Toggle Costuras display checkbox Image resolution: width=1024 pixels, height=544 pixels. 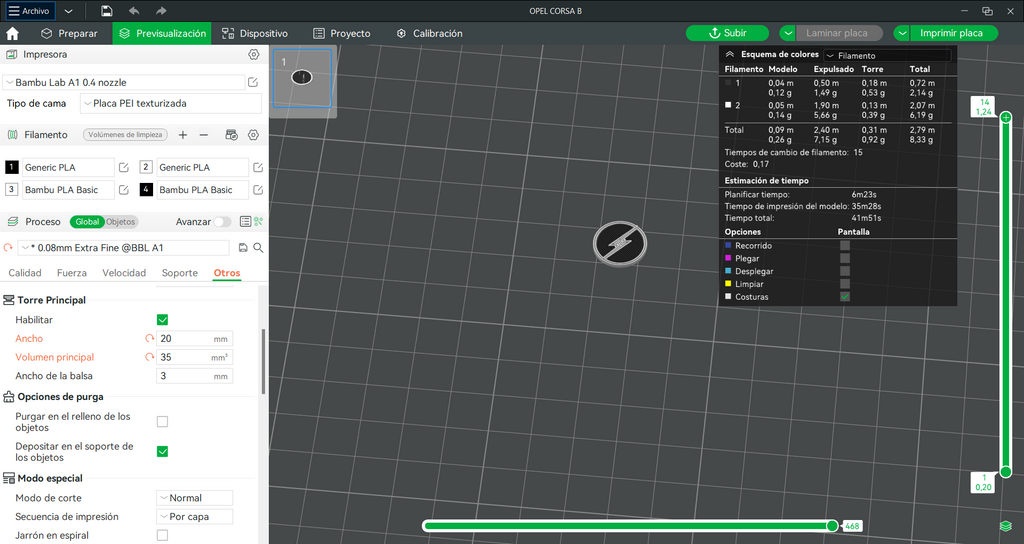(x=845, y=296)
